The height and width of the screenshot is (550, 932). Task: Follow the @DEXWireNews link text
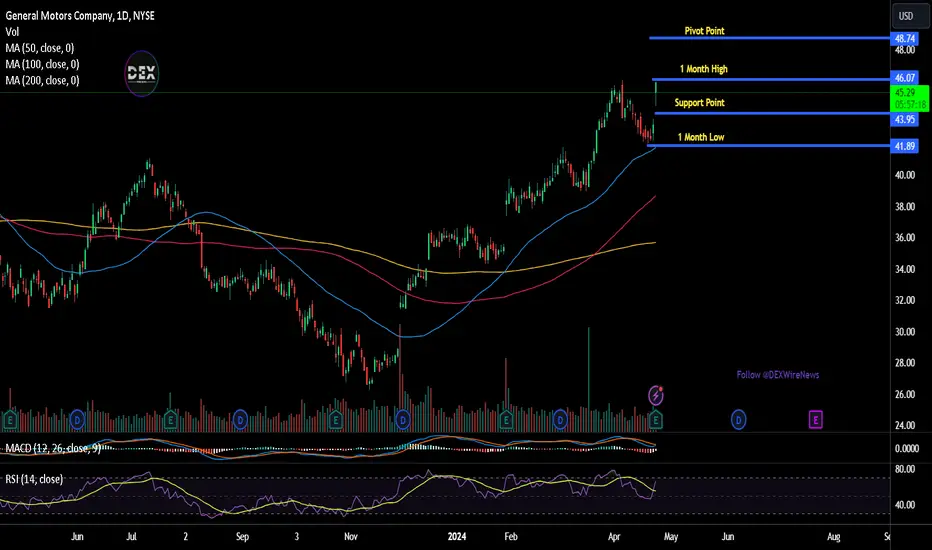777,375
